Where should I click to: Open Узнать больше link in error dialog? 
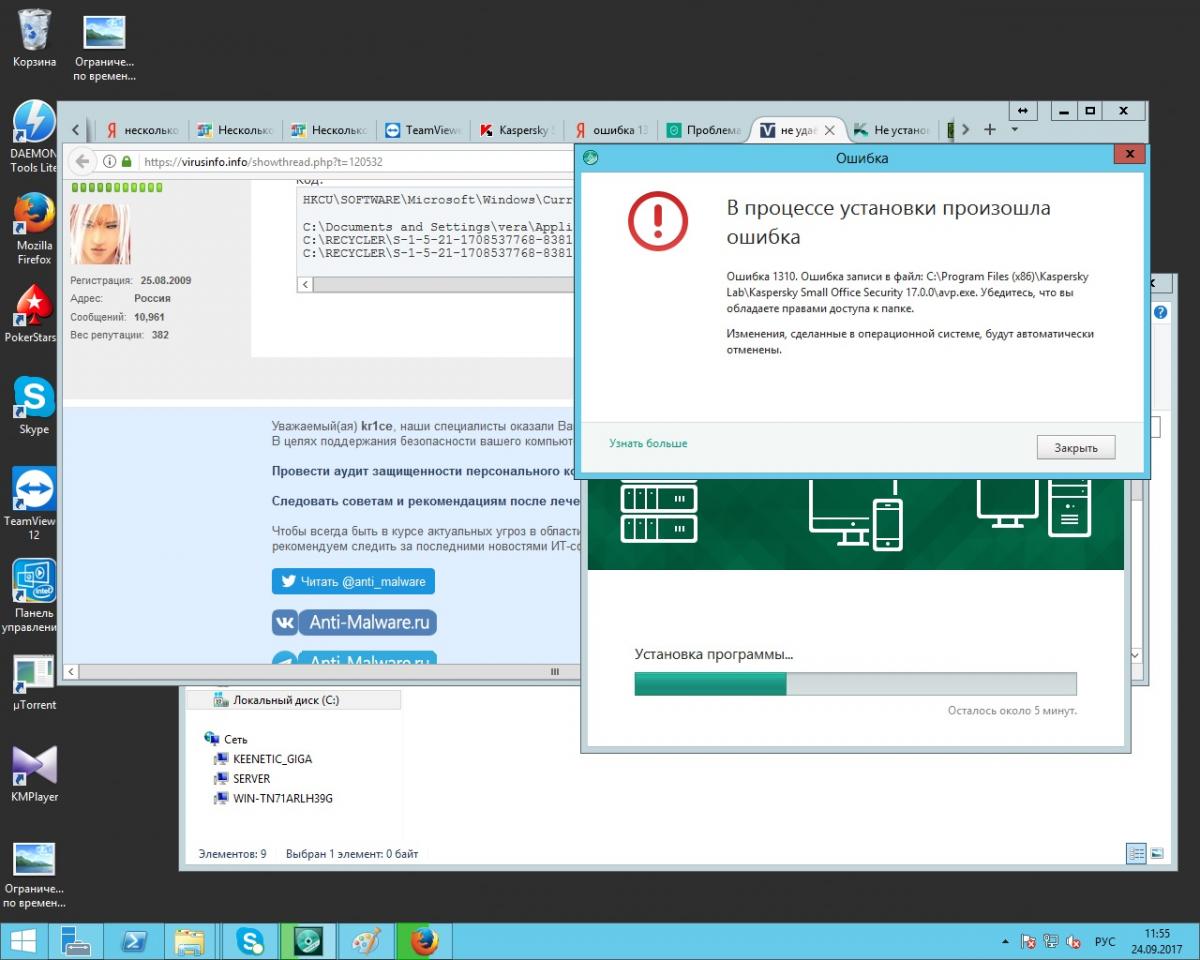[x=648, y=443]
